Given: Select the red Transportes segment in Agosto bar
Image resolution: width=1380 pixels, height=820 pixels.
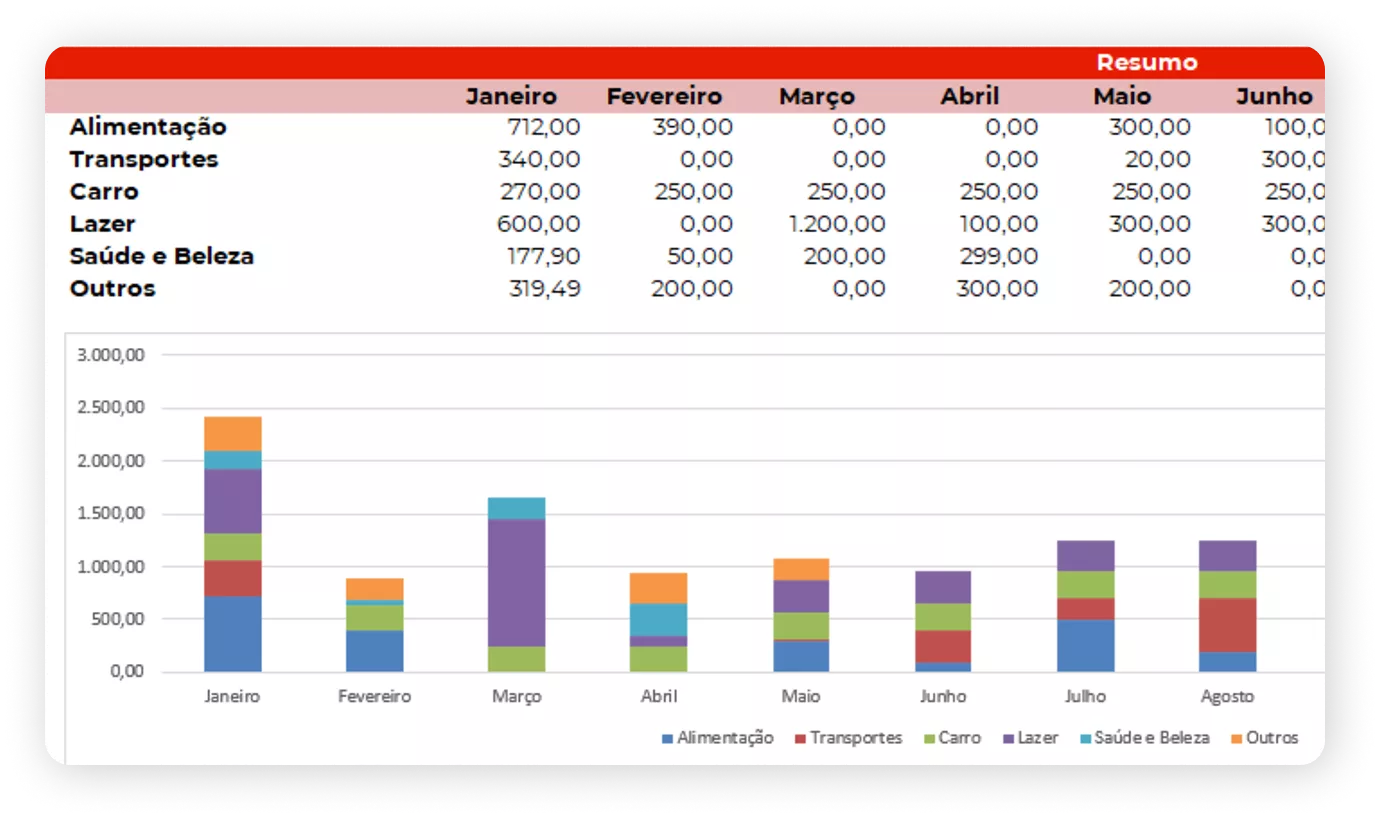Looking at the screenshot, I should pyautogui.click(x=1227, y=625).
